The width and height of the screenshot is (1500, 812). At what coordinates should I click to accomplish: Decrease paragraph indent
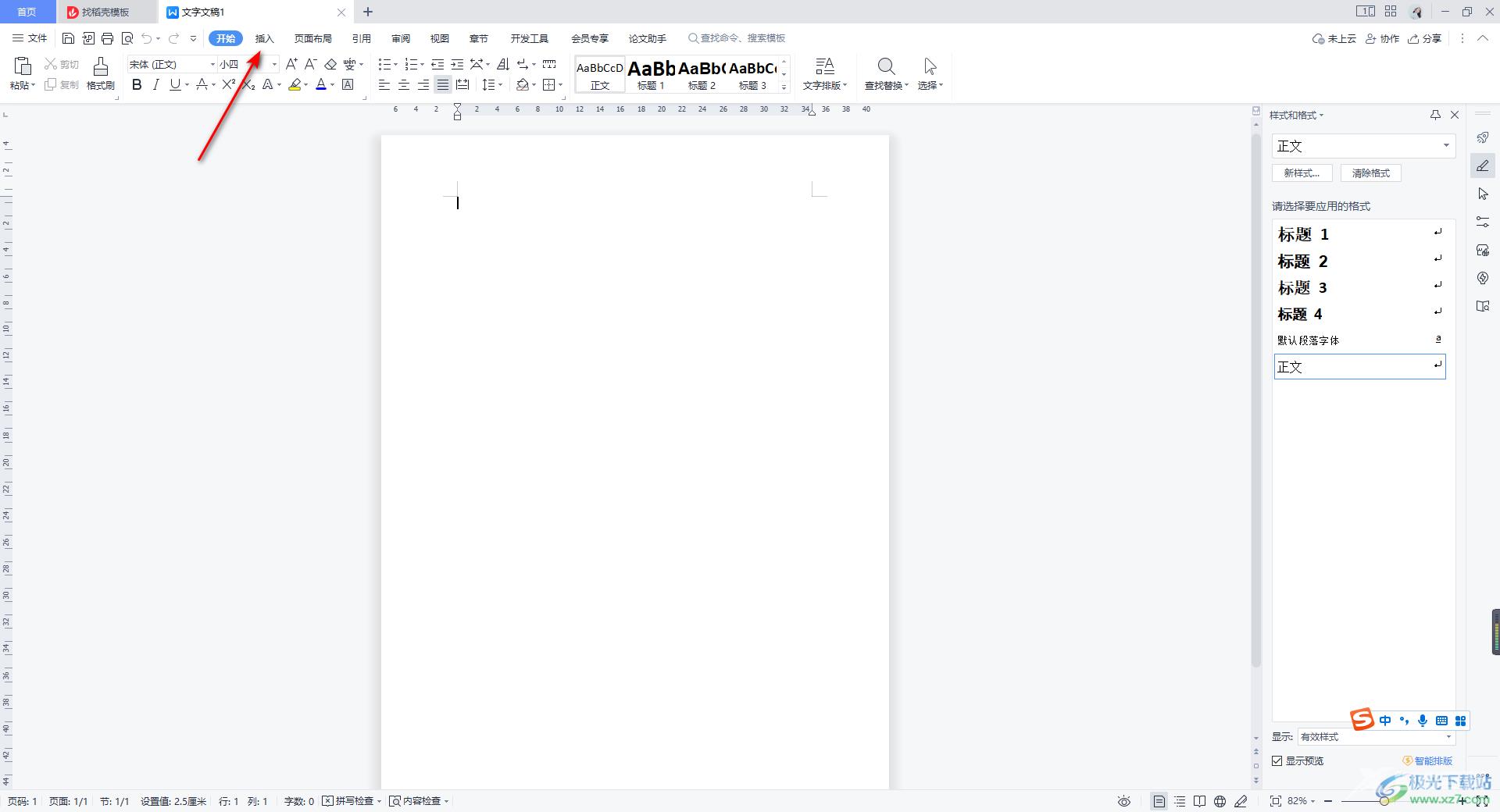coord(438,64)
